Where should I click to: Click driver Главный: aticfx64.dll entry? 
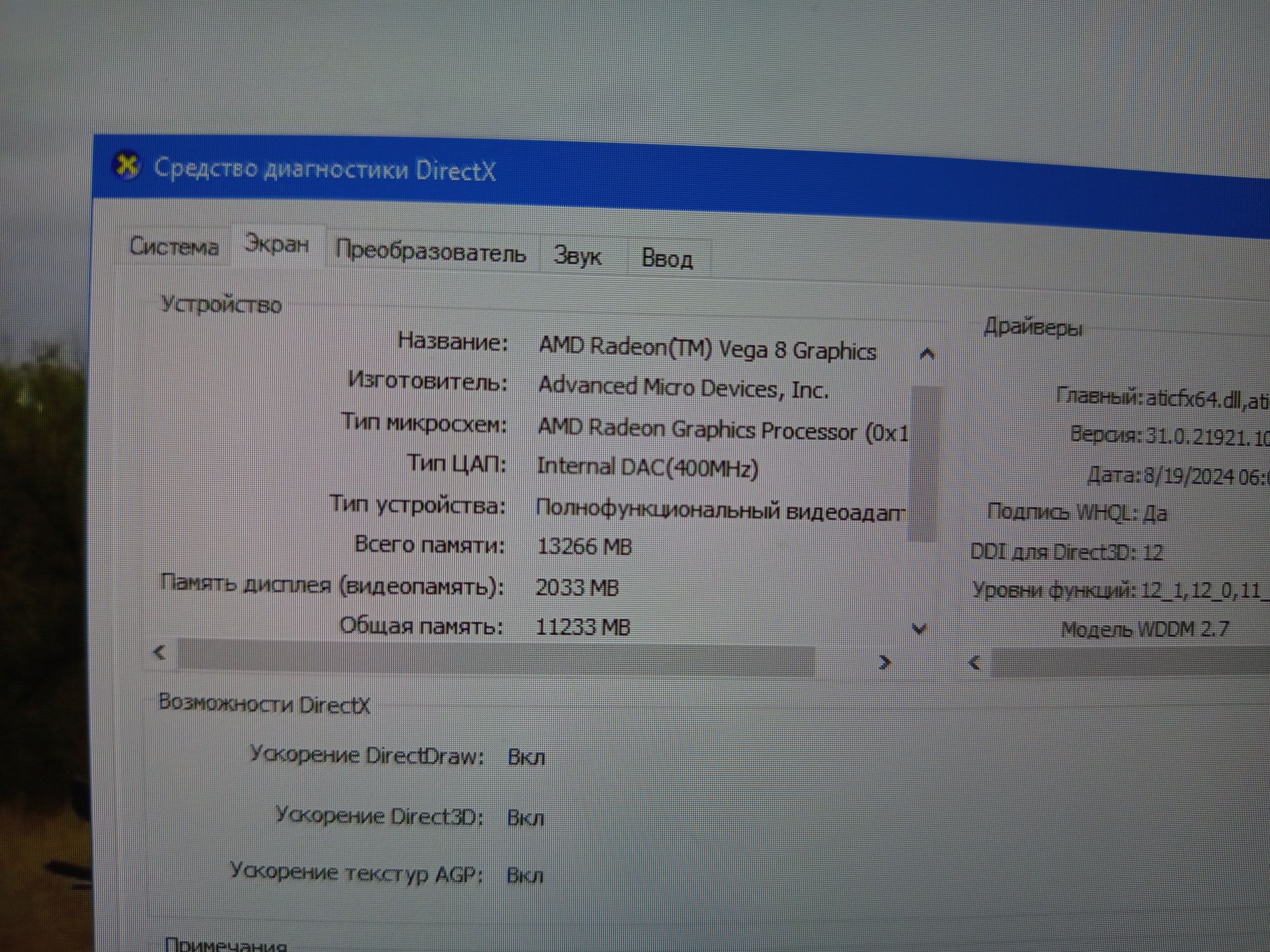tap(1162, 399)
